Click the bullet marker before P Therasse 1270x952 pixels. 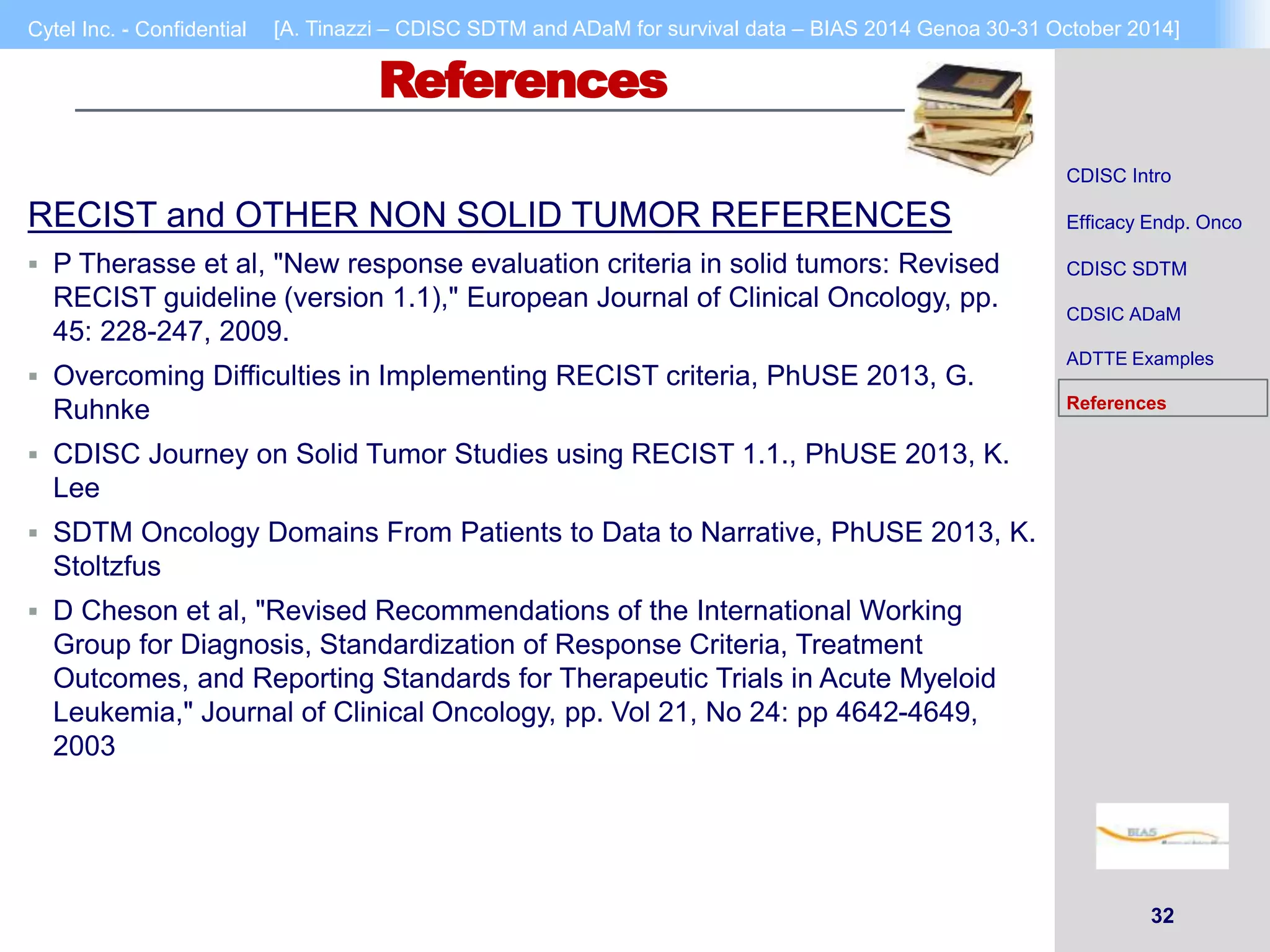33,265
